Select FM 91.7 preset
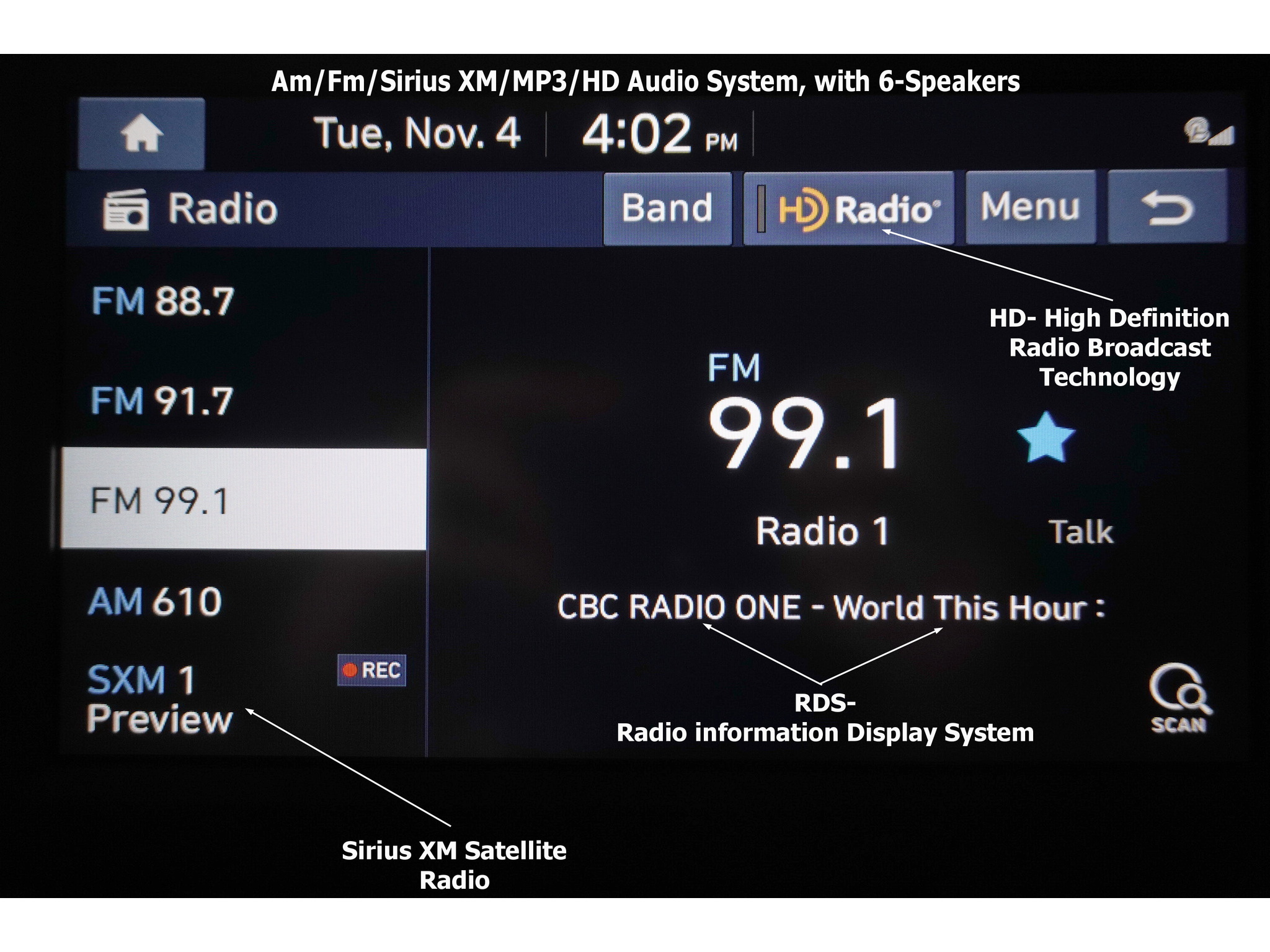This screenshot has height=952, width=1270. pyautogui.click(x=162, y=401)
